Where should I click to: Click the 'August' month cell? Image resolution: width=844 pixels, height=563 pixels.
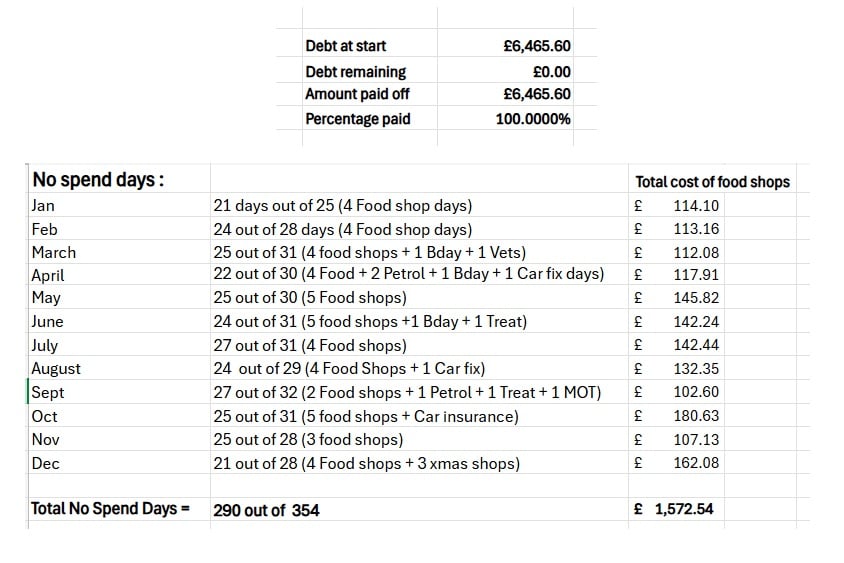click(56, 368)
